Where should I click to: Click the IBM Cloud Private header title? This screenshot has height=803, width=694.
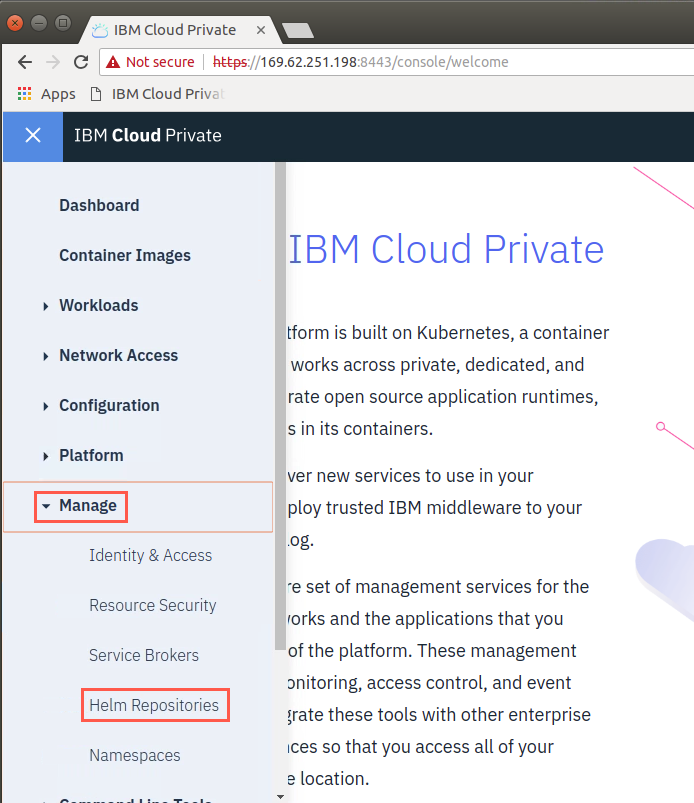coord(148,136)
